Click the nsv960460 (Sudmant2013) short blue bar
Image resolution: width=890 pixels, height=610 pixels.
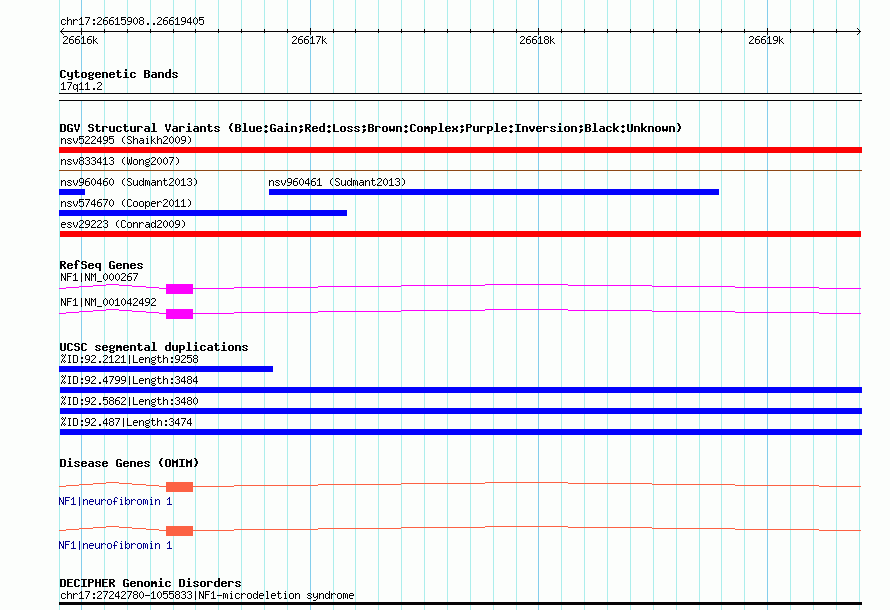72,192
